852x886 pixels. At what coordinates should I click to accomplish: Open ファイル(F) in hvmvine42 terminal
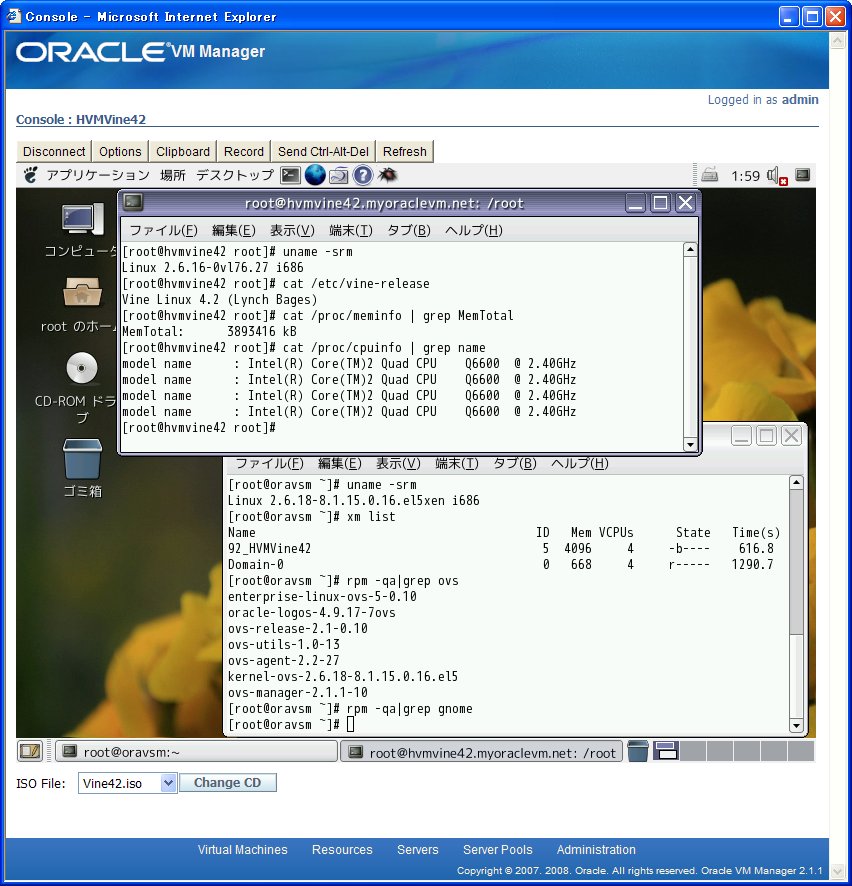tap(163, 231)
